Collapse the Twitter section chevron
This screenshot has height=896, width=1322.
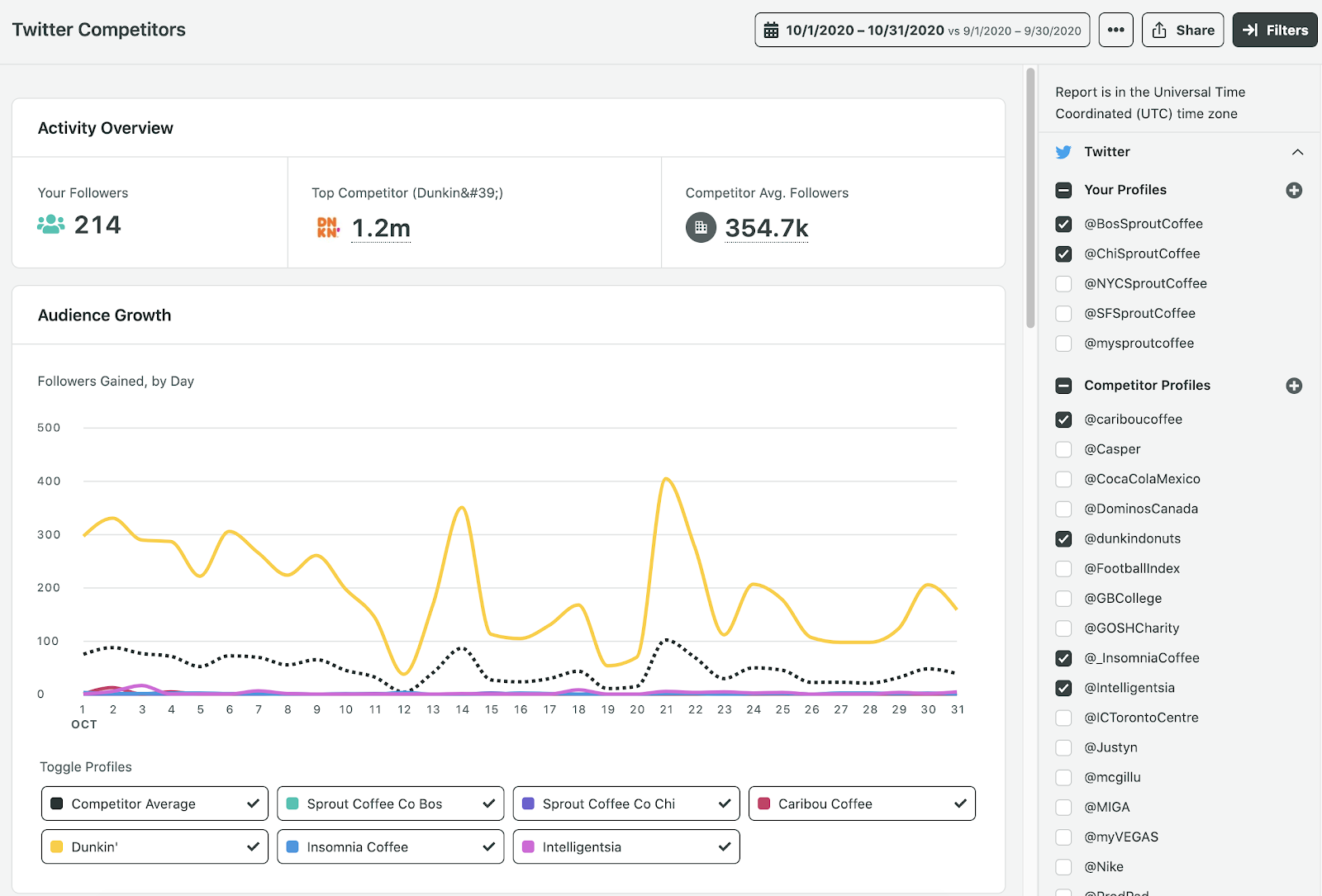1297,152
